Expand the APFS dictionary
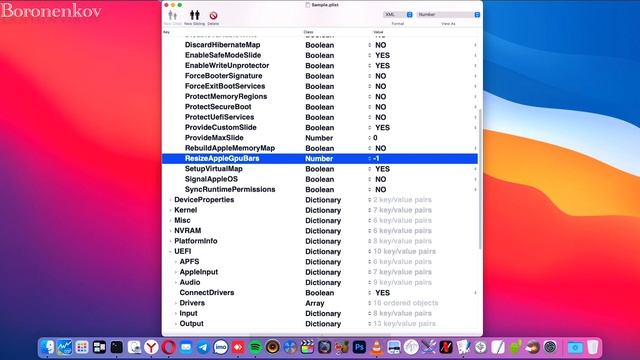Screen dimensions: 640x360 (x=176, y=262)
